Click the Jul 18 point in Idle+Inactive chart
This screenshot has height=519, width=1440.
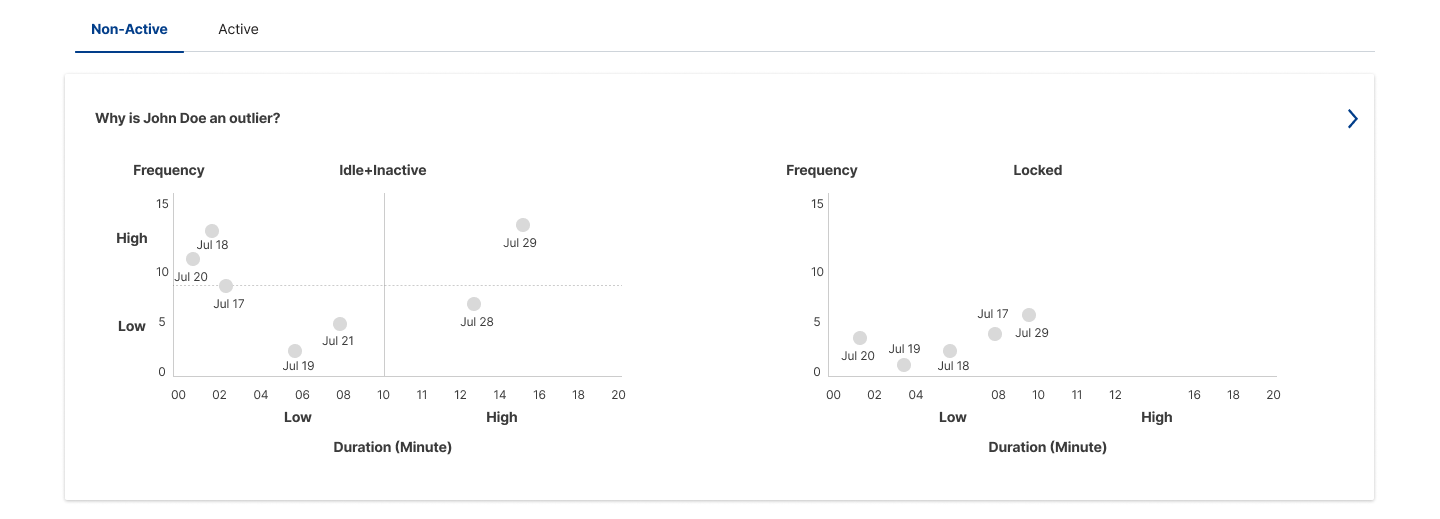pyautogui.click(x=212, y=231)
